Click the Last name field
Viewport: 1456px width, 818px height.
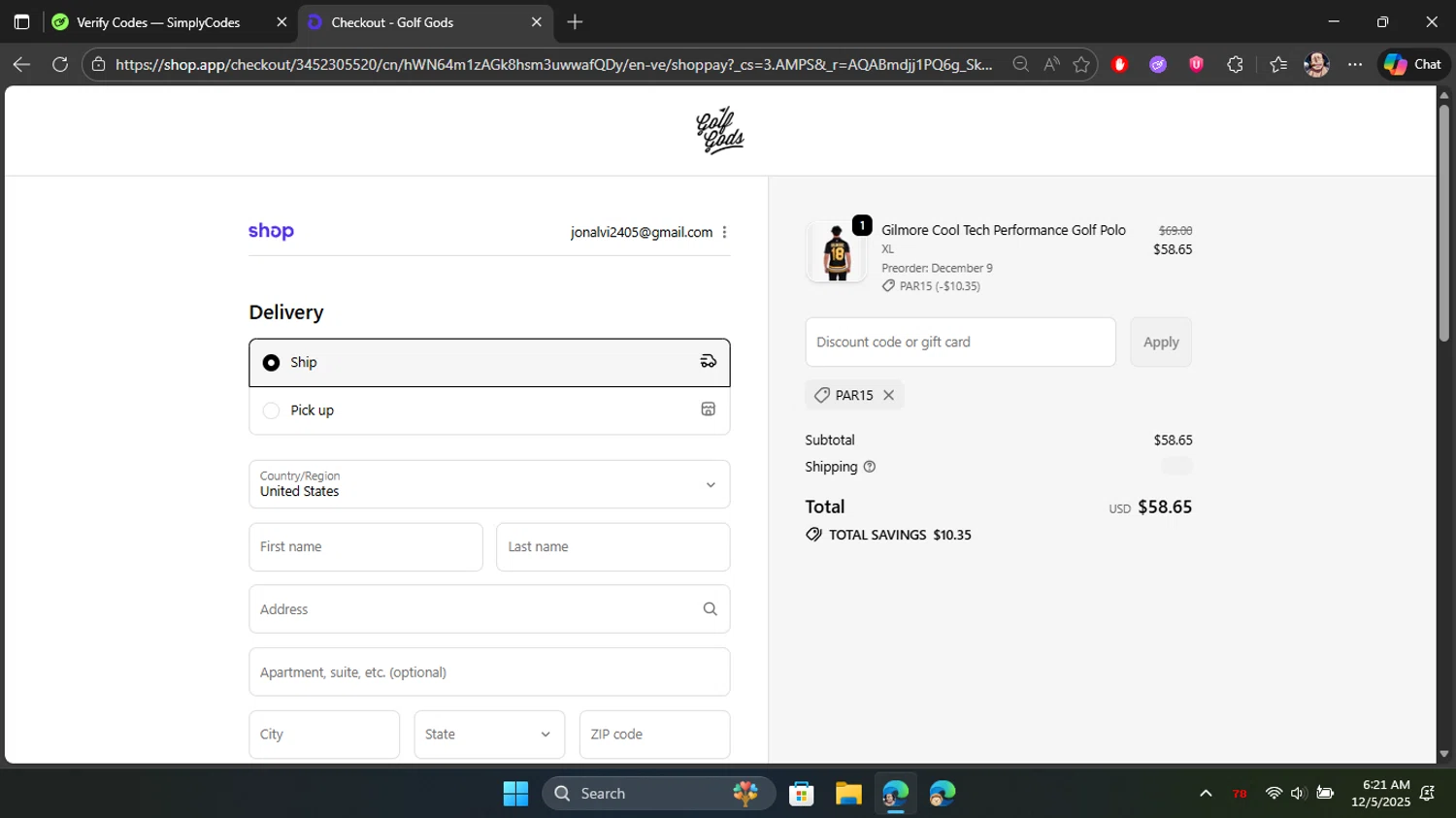(x=613, y=547)
